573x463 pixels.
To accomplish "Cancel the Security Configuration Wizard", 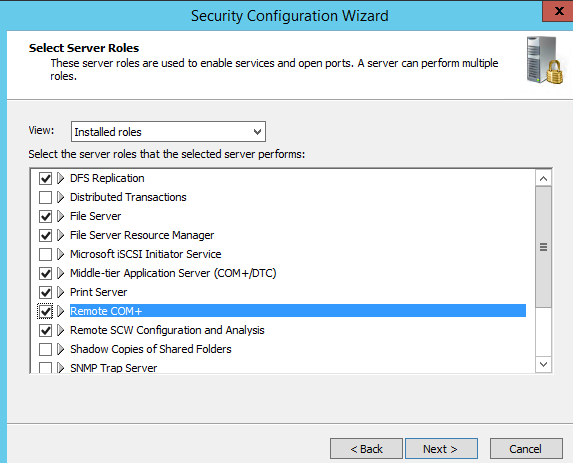I will pyautogui.click(x=526, y=448).
